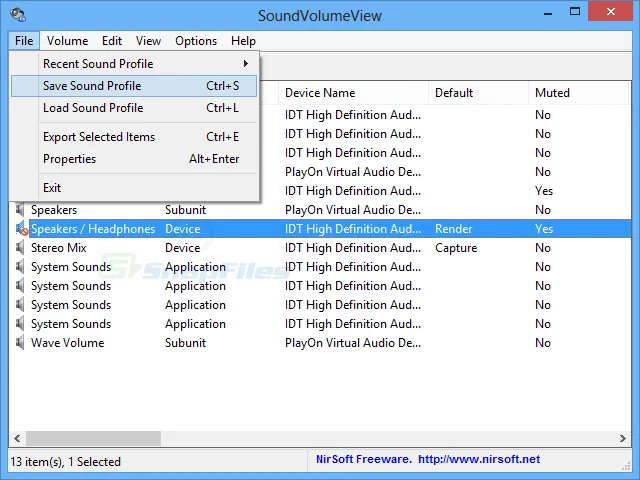Minimize the SoundVolumeView window
Viewport: 640px width, 480px height.
coord(548,12)
